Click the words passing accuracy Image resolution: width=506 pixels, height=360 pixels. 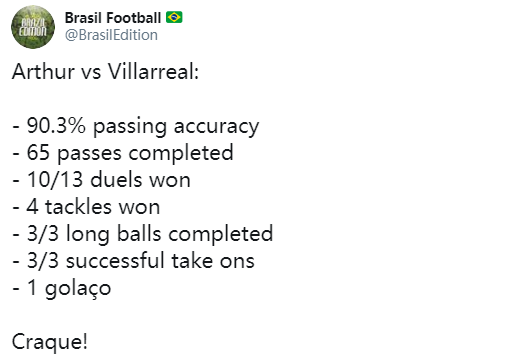176,127
